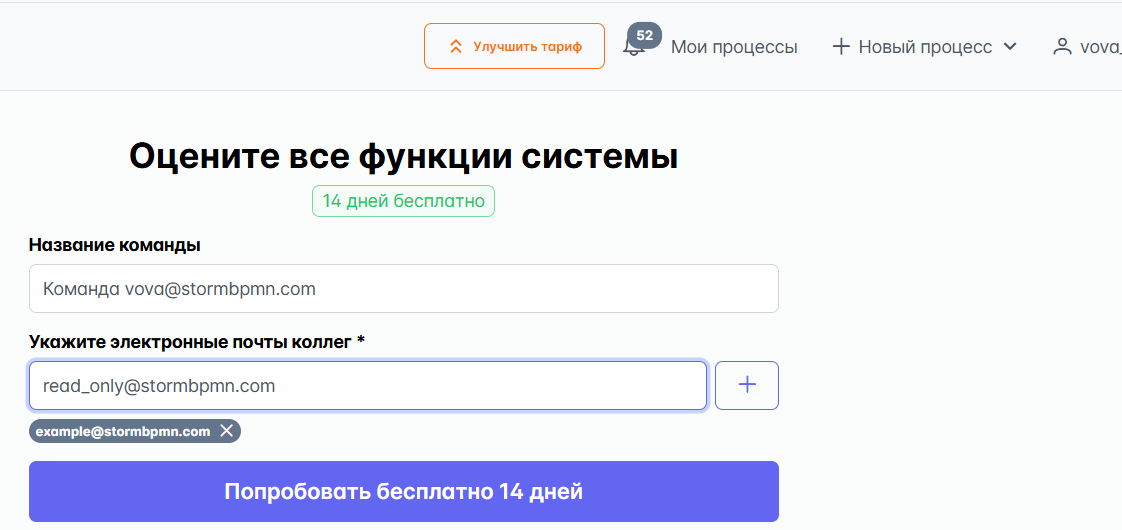Click the Название команды label
Image resolution: width=1122 pixels, height=530 pixels.
pos(114,245)
